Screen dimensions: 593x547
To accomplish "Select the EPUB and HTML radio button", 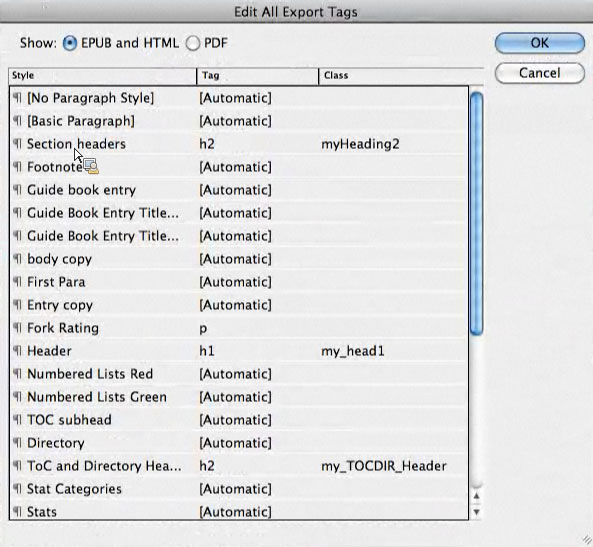I will point(70,43).
